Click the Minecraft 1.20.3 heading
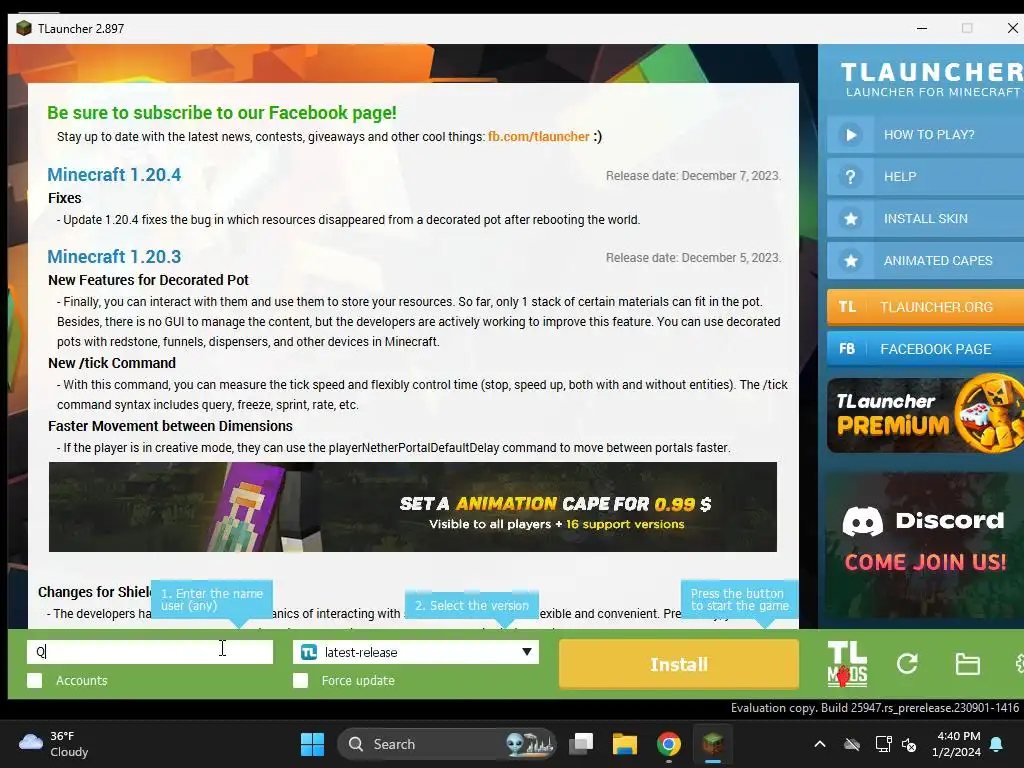The image size is (1024, 768). click(x=114, y=257)
